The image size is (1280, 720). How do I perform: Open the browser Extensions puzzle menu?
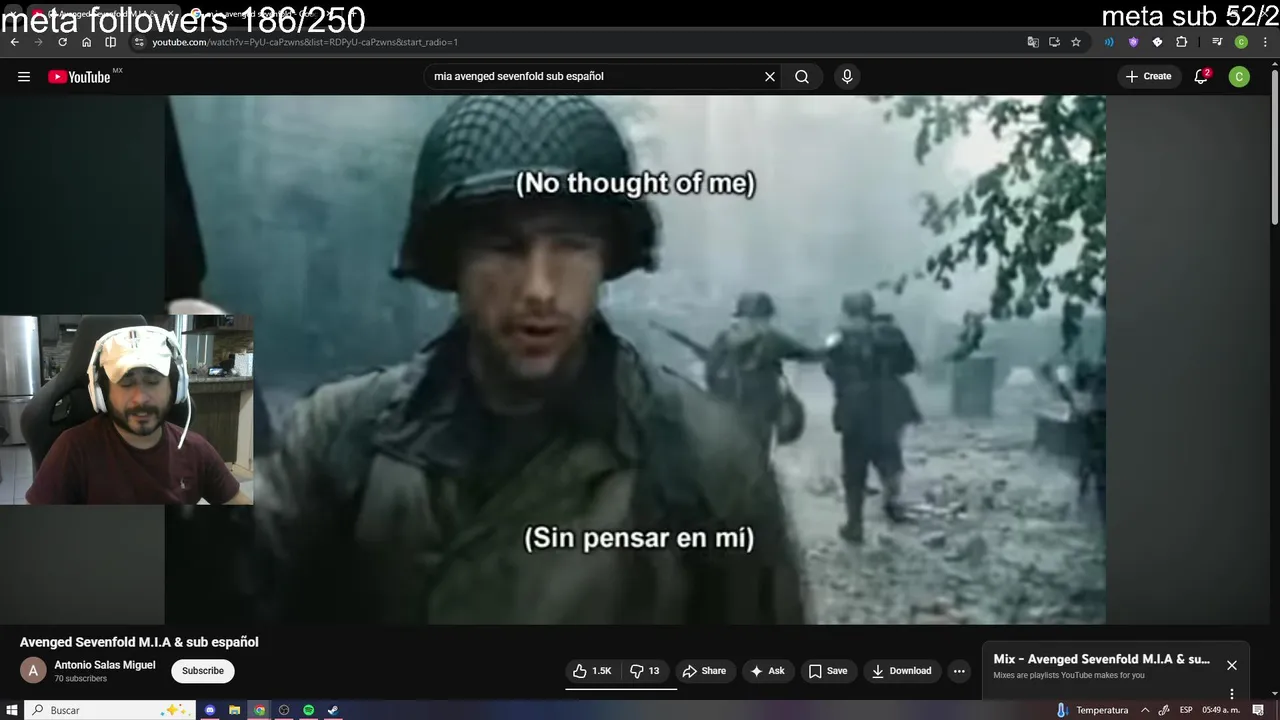click(x=1181, y=42)
